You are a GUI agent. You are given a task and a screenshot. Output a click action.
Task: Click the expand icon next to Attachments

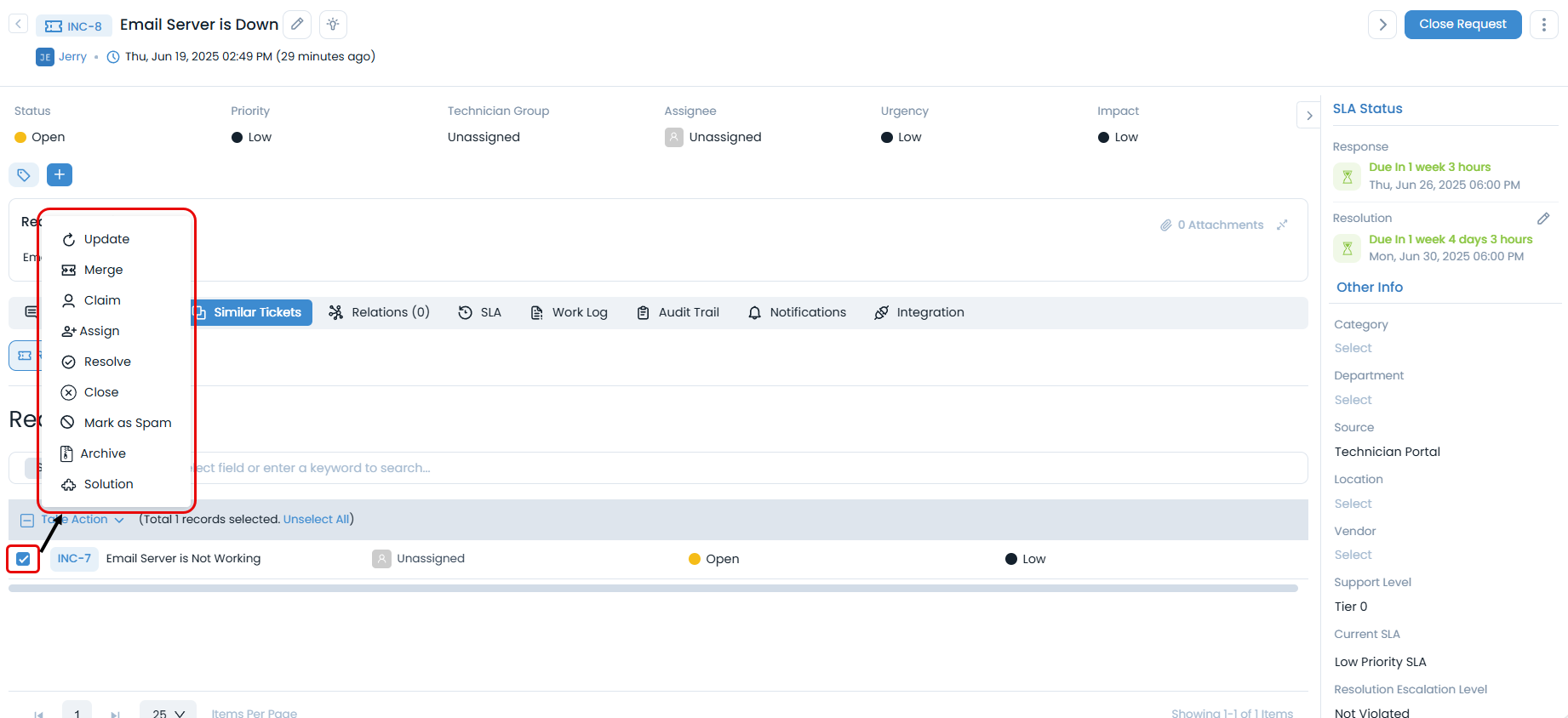click(x=1282, y=225)
